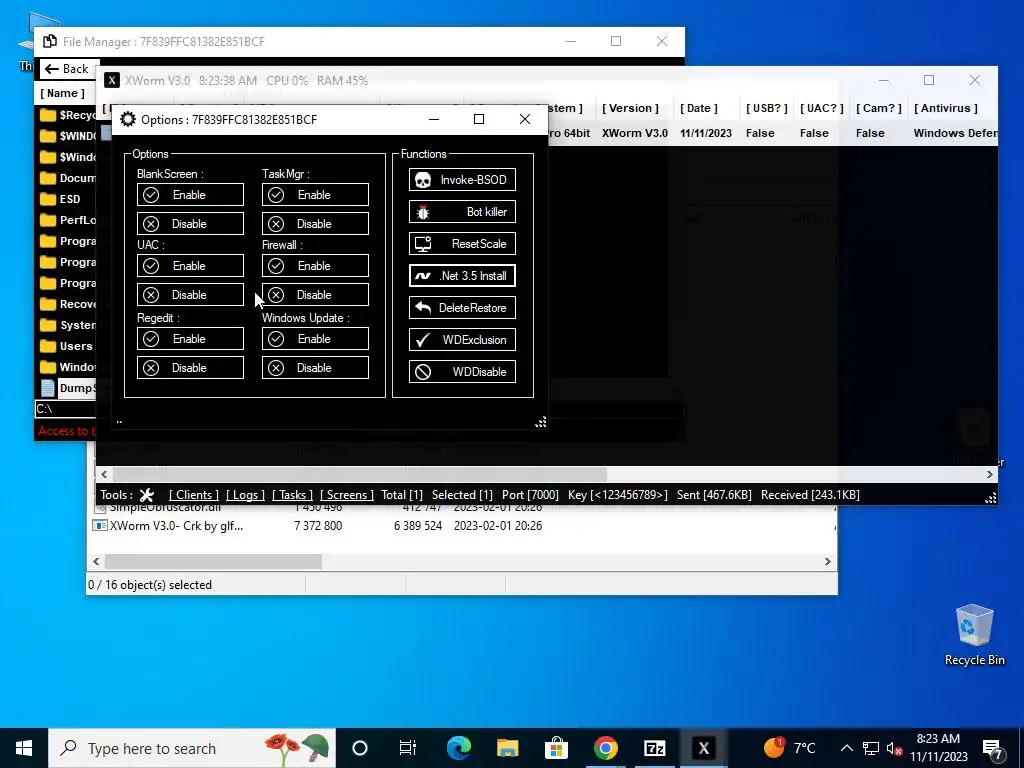Select the PerfLo folder in File Manager
The image size is (1024, 768).
(67, 220)
